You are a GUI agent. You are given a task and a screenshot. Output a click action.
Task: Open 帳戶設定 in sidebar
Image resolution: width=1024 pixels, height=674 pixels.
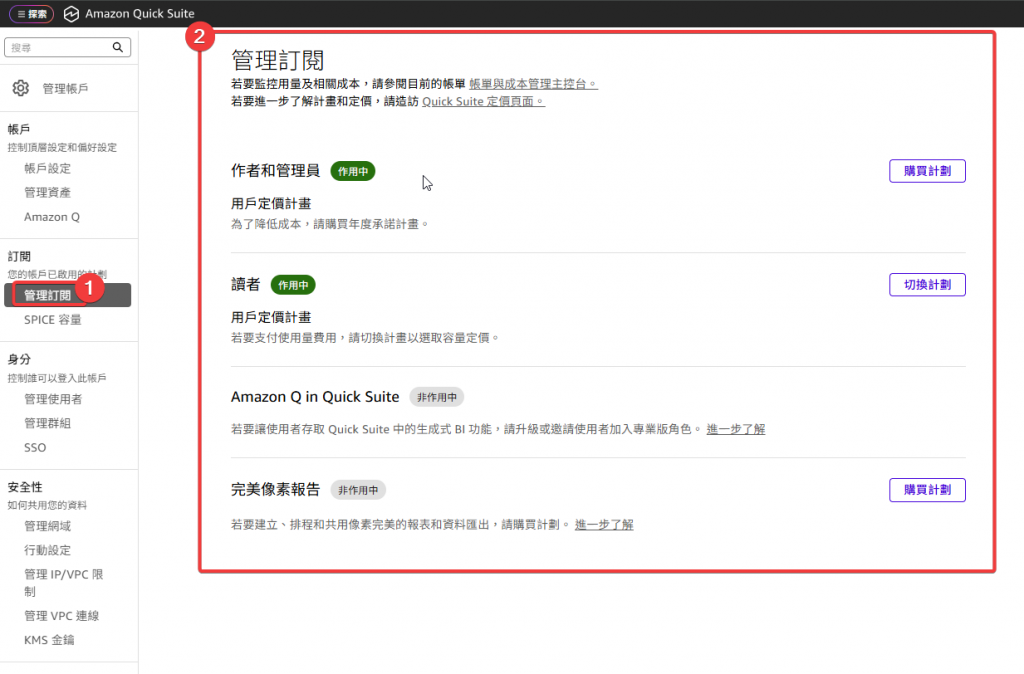[x=48, y=168]
